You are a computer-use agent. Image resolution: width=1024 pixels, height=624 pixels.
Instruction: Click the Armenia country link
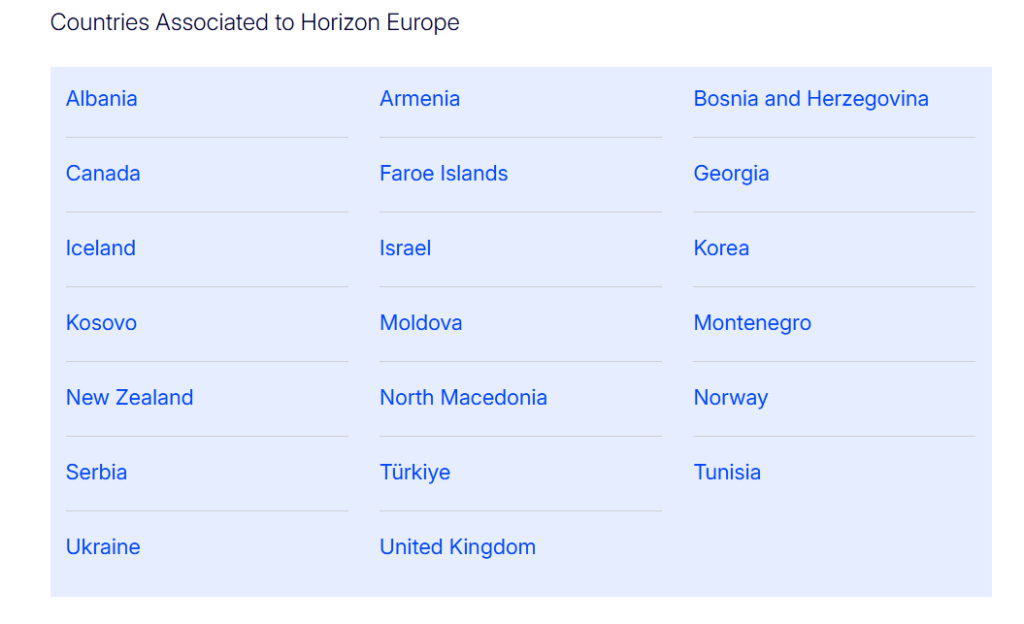pyautogui.click(x=419, y=99)
